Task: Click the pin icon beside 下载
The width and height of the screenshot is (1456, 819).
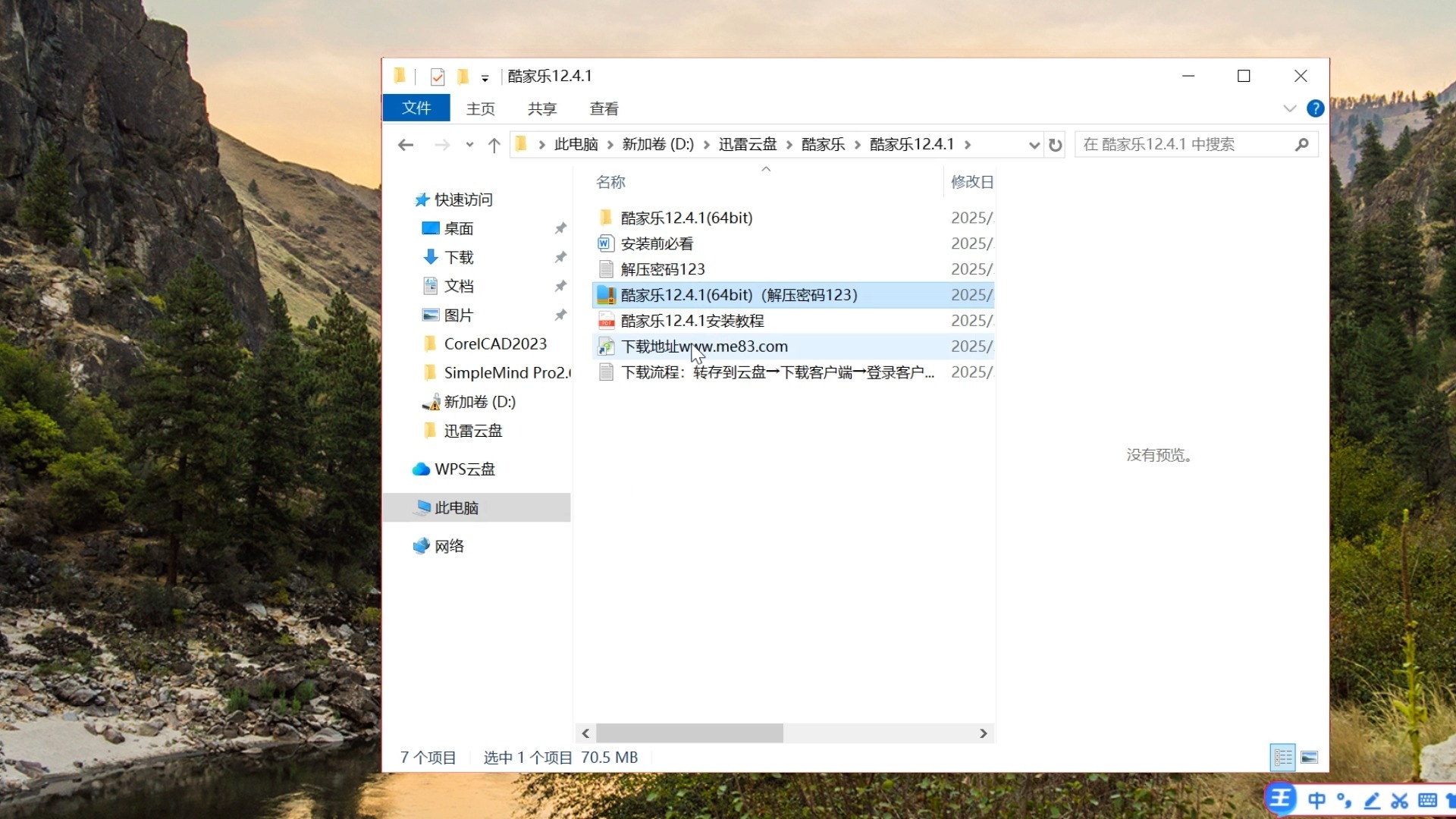Action: pos(560,257)
